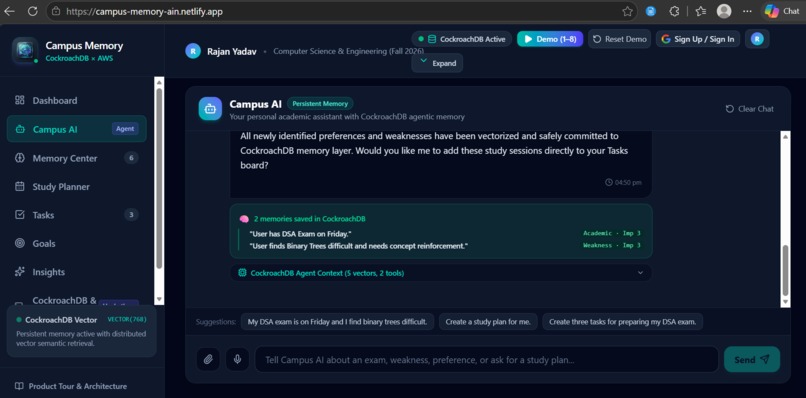This screenshot has width=806, height=398.
Task: Click the Memory Center brain icon
Action: pyautogui.click(x=20, y=158)
